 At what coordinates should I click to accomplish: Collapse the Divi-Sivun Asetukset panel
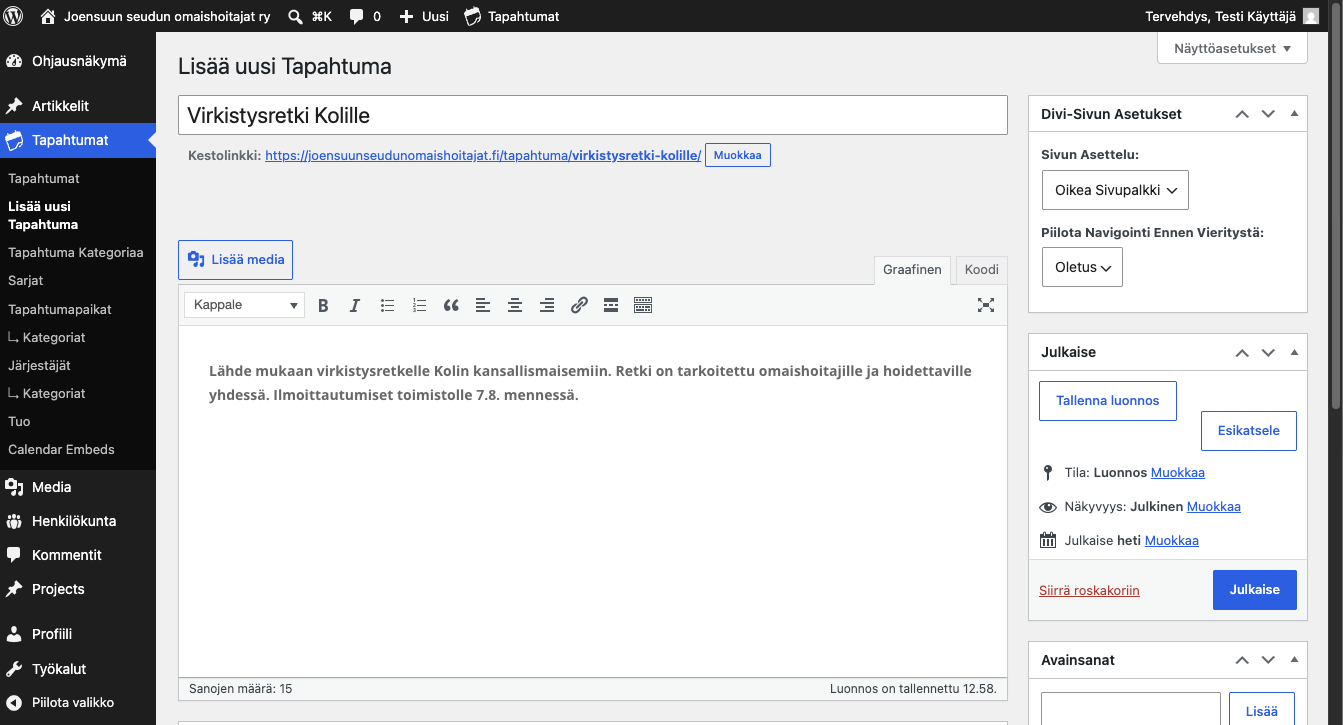coord(1294,114)
